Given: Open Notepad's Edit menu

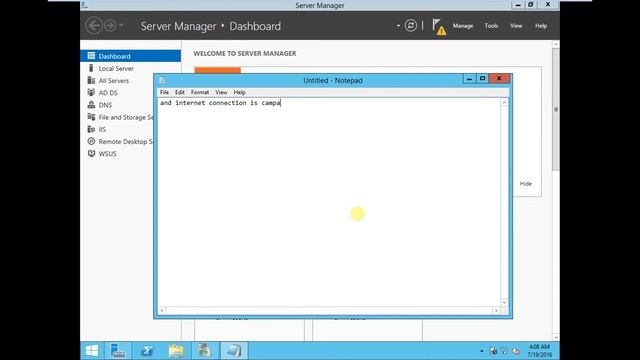Looking at the screenshot, I should [180, 92].
